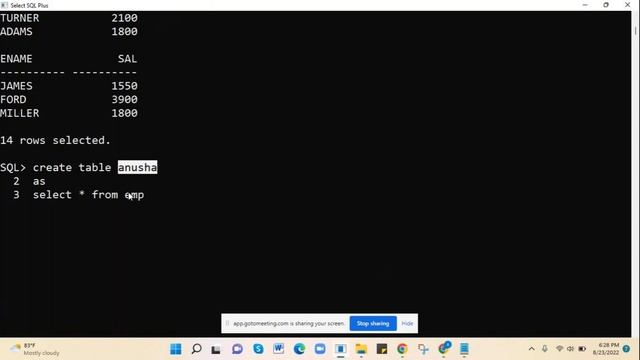Viewport: 640px width, 360px height.
Task: Click the name FORD
Action: point(13,100)
